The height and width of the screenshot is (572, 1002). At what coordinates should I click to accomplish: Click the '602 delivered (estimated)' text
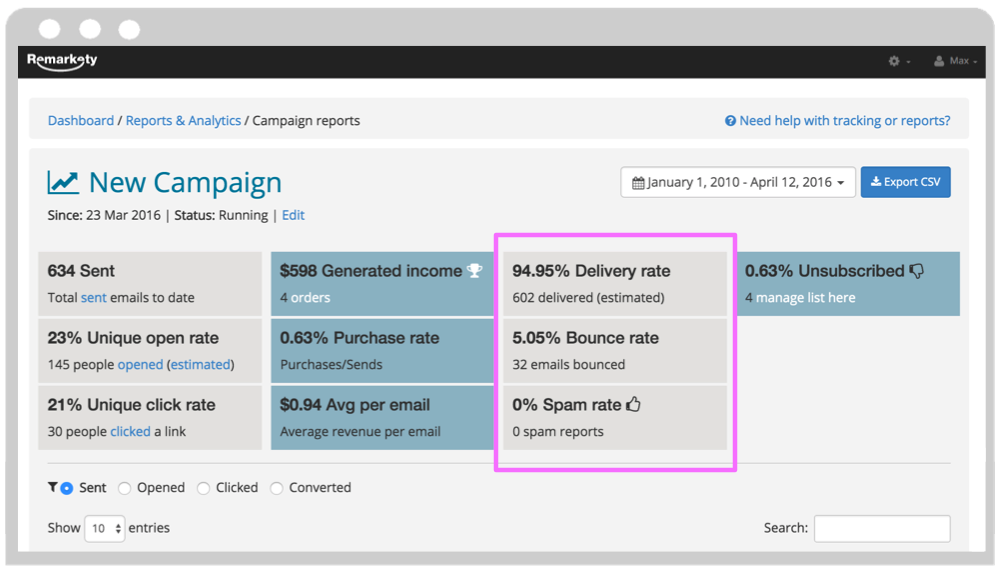click(x=588, y=297)
